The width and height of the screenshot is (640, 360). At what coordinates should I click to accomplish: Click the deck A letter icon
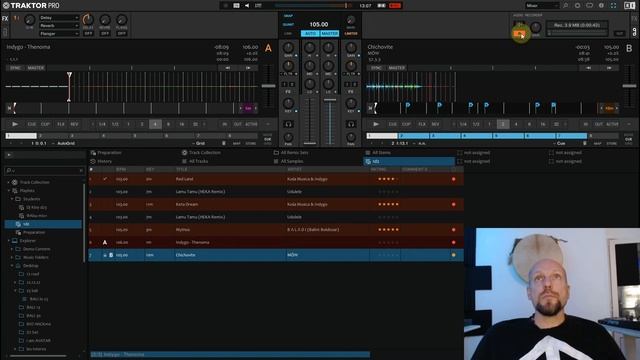268,48
